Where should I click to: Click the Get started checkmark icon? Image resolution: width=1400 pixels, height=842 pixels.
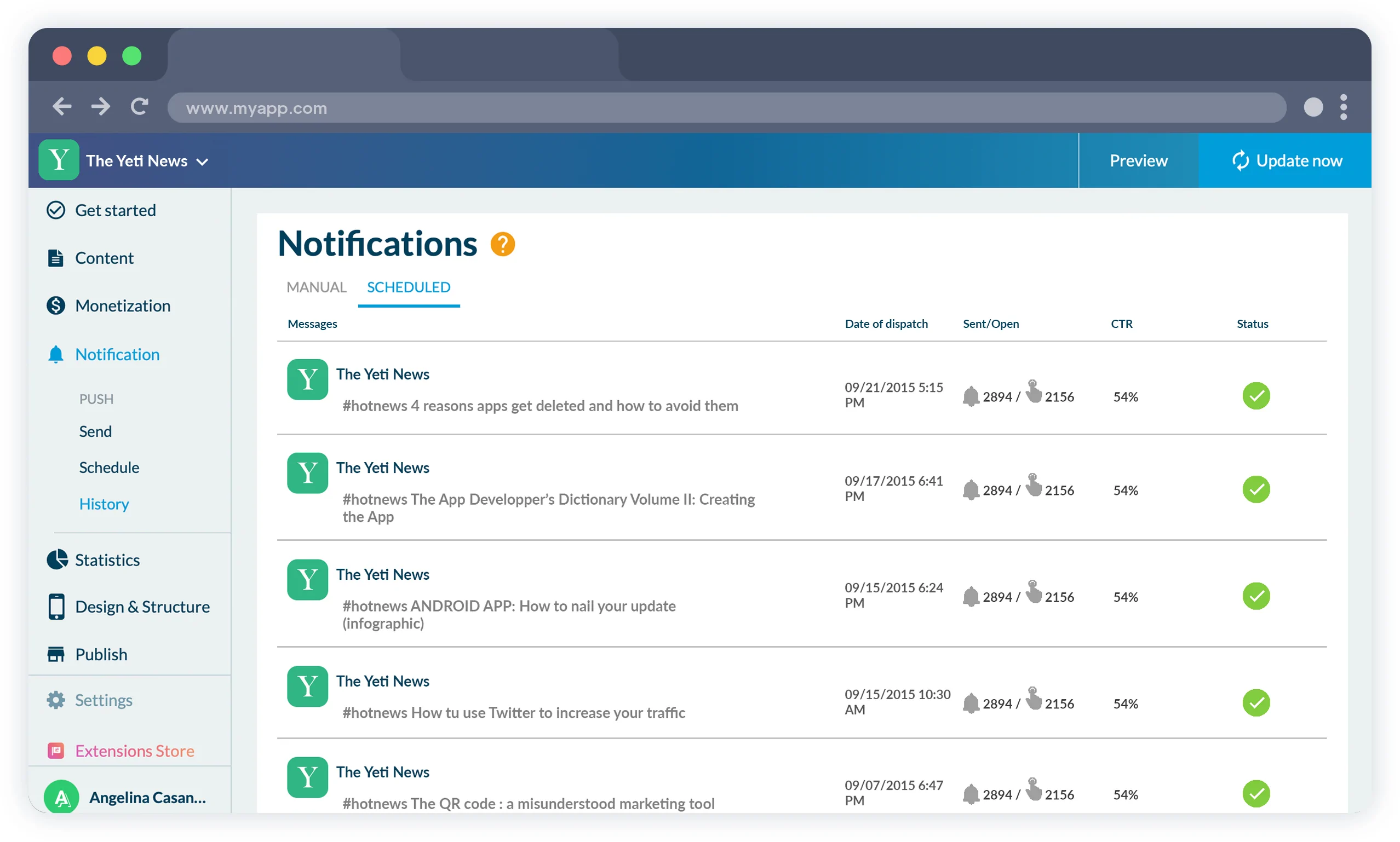[x=56, y=210]
